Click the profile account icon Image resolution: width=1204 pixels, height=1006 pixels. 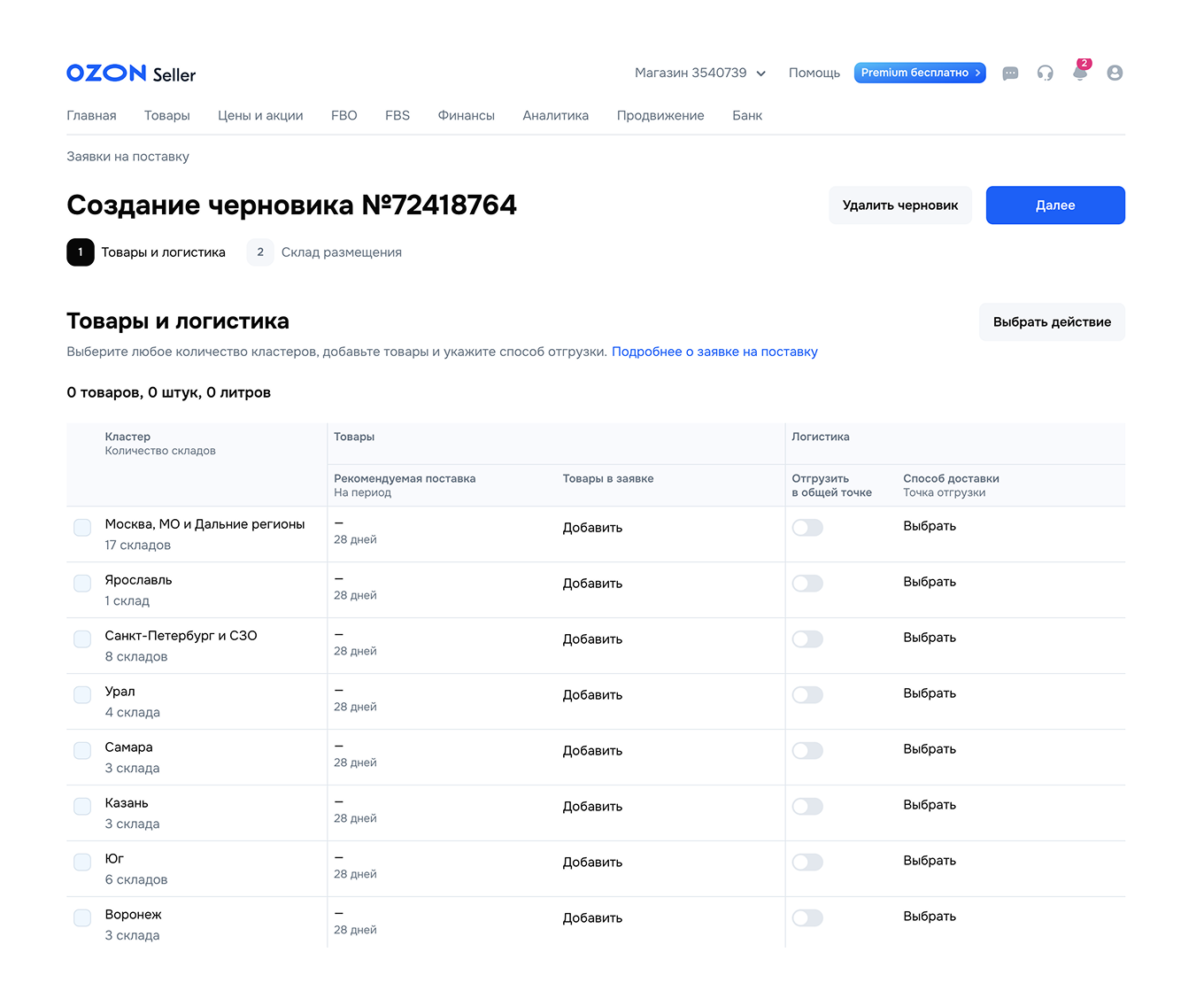(x=1114, y=73)
